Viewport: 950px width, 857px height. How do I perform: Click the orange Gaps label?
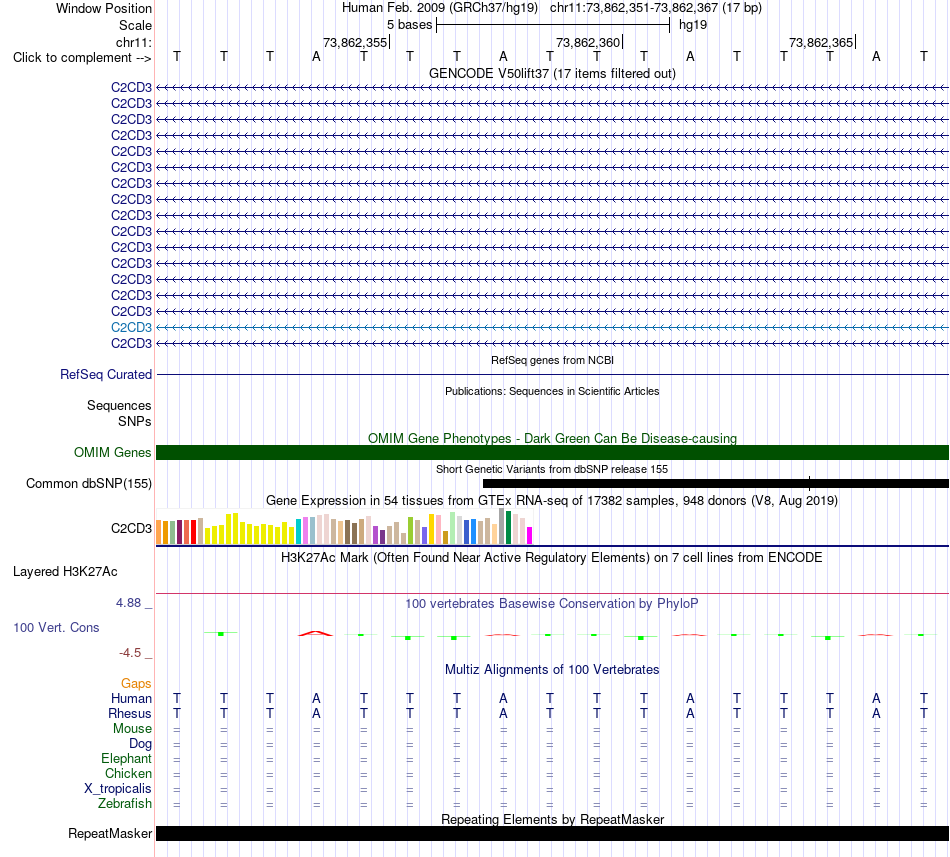136,683
